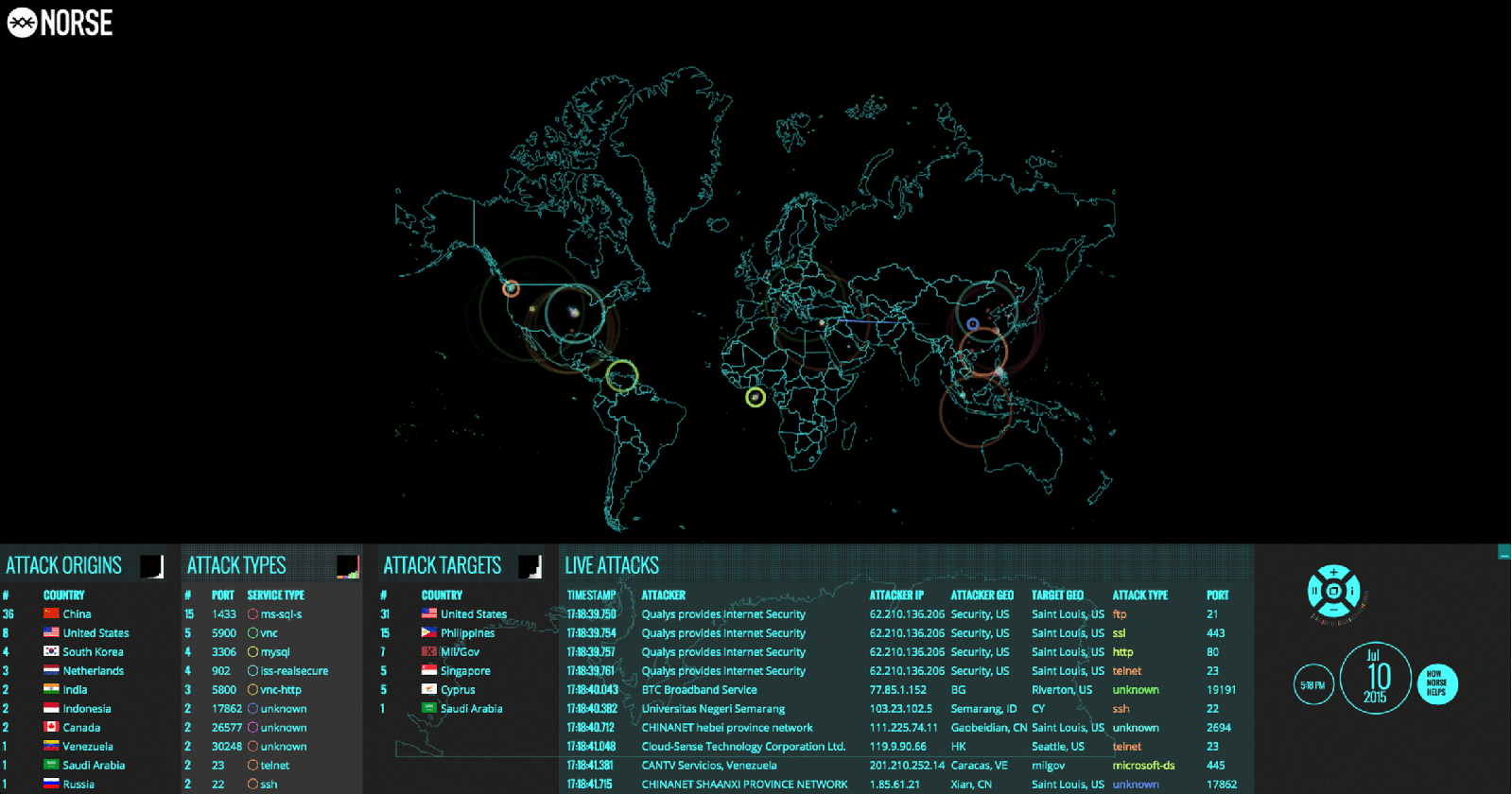Toggle the vnc service type circle
This screenshot has height=794, width=1512.
coord(252,633)
